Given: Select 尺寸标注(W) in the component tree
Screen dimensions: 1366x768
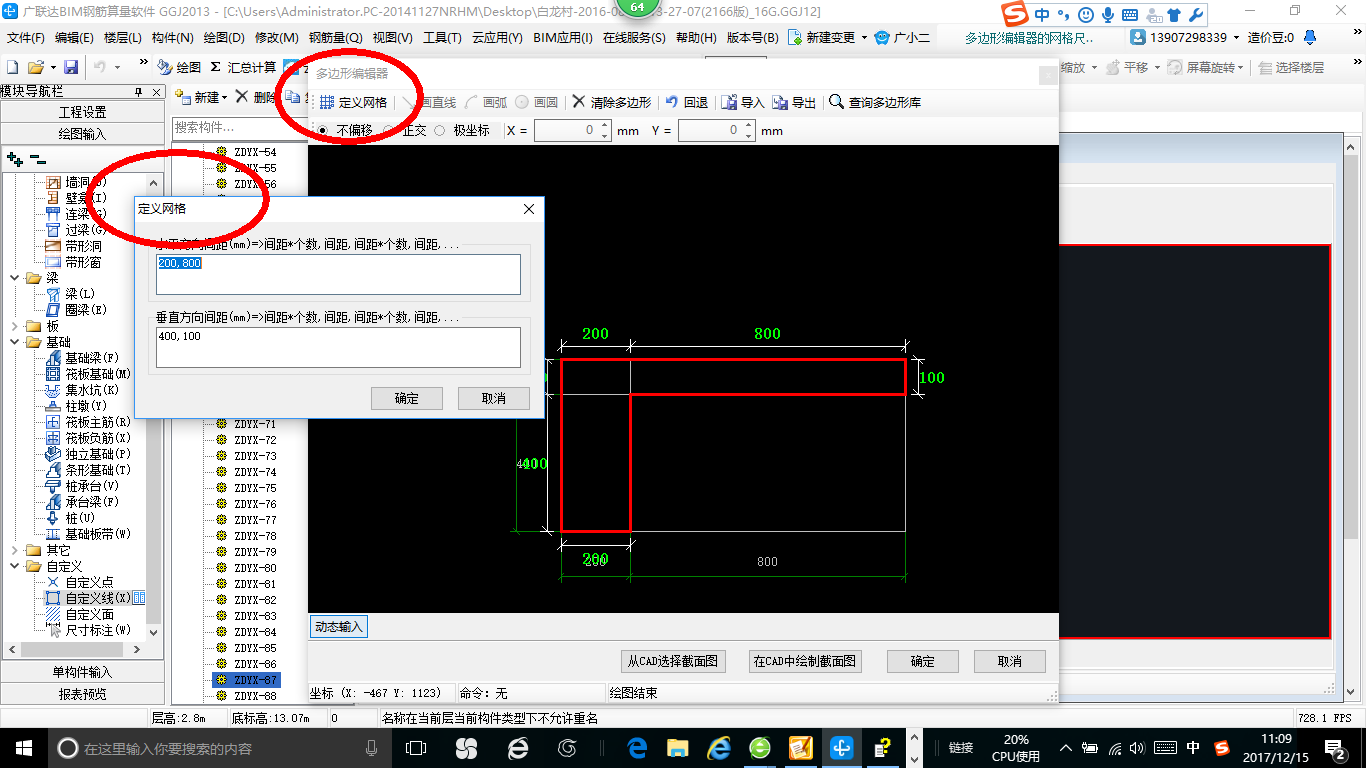Looking at the screenshot, I should point(98,630).
